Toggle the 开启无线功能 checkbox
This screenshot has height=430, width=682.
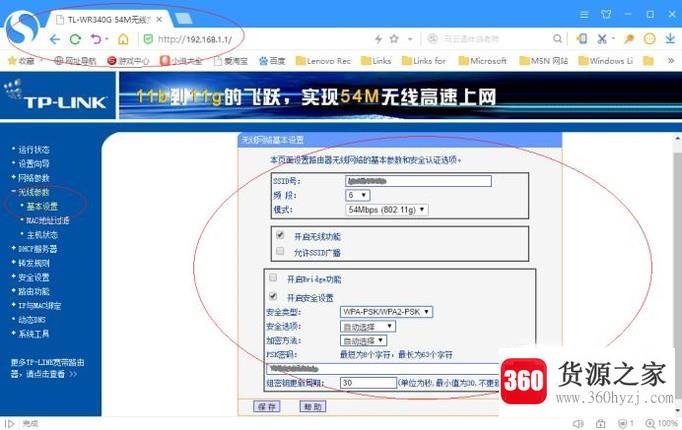tap(280, 235)
